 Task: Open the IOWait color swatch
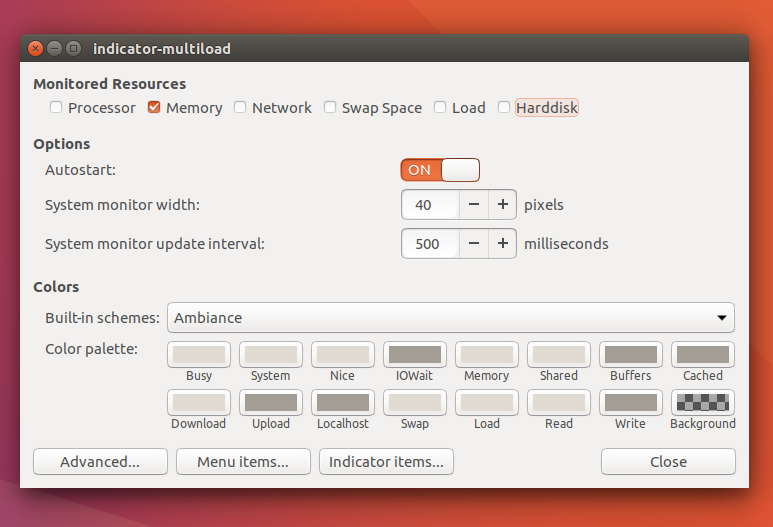coord(415,354)
